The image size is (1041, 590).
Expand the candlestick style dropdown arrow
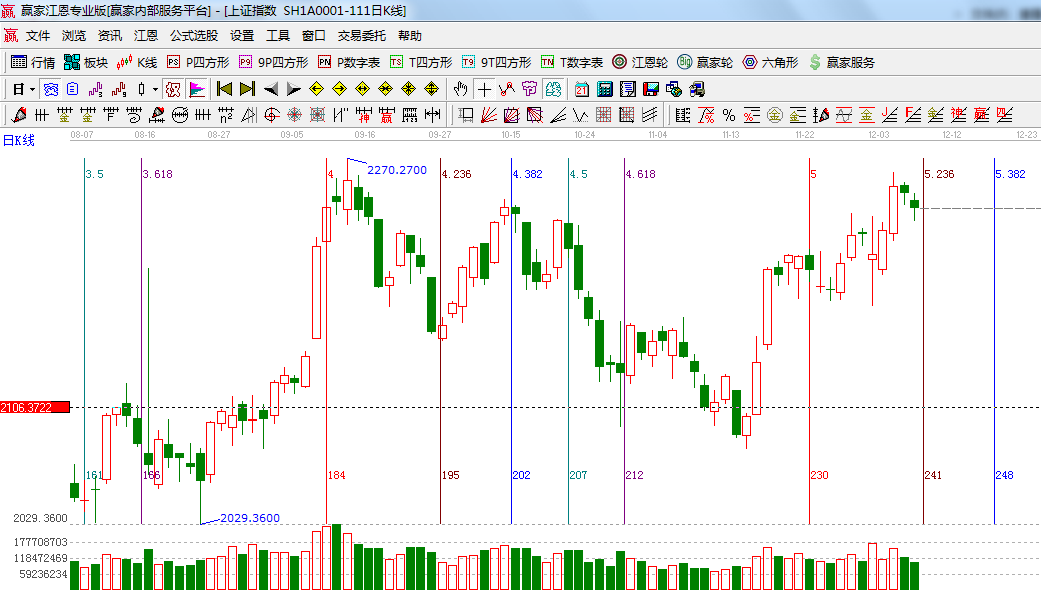(155, 89)
